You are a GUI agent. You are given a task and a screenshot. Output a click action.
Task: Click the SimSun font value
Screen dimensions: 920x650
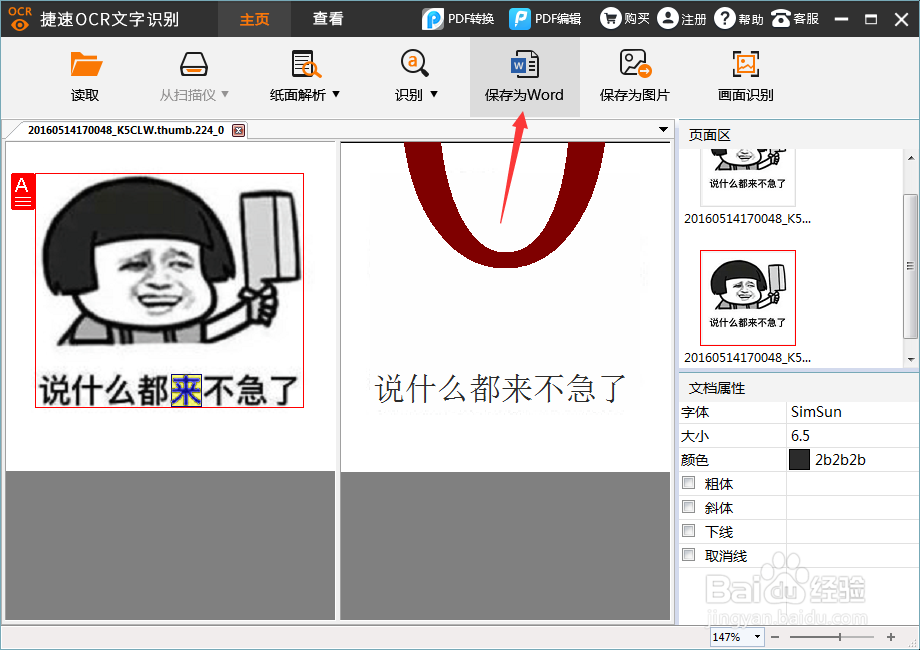click(x=816, y=412)
